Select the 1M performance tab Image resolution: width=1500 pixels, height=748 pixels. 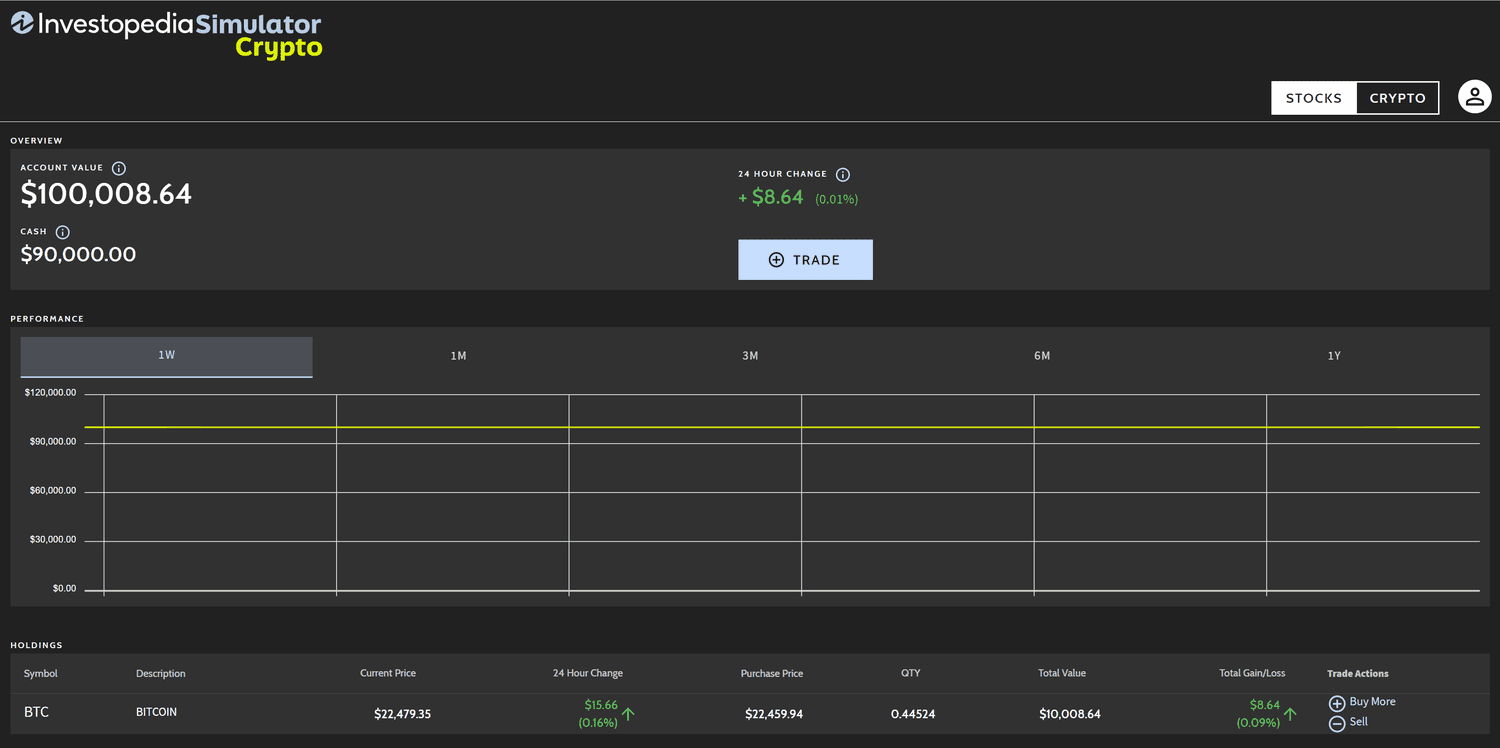tap(458, 356)
